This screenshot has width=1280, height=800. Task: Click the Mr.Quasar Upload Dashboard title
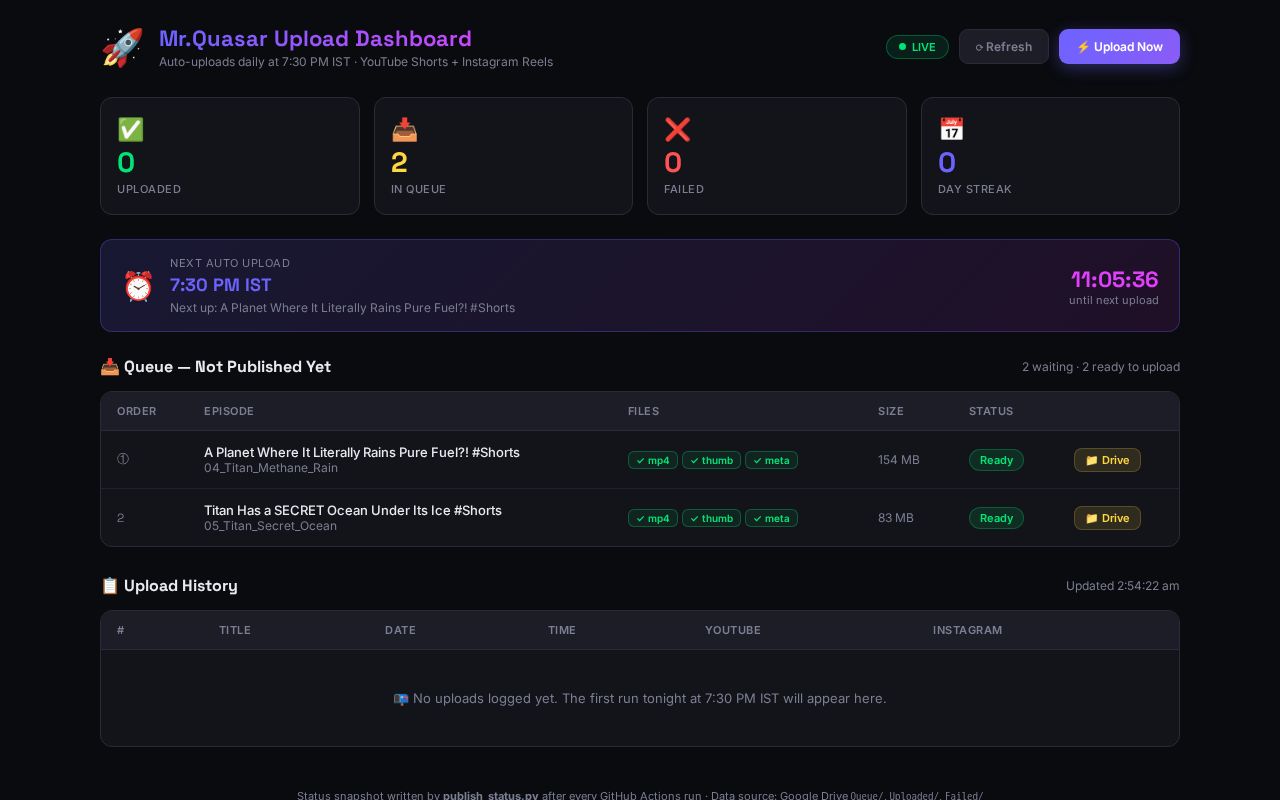click(315, 39)
